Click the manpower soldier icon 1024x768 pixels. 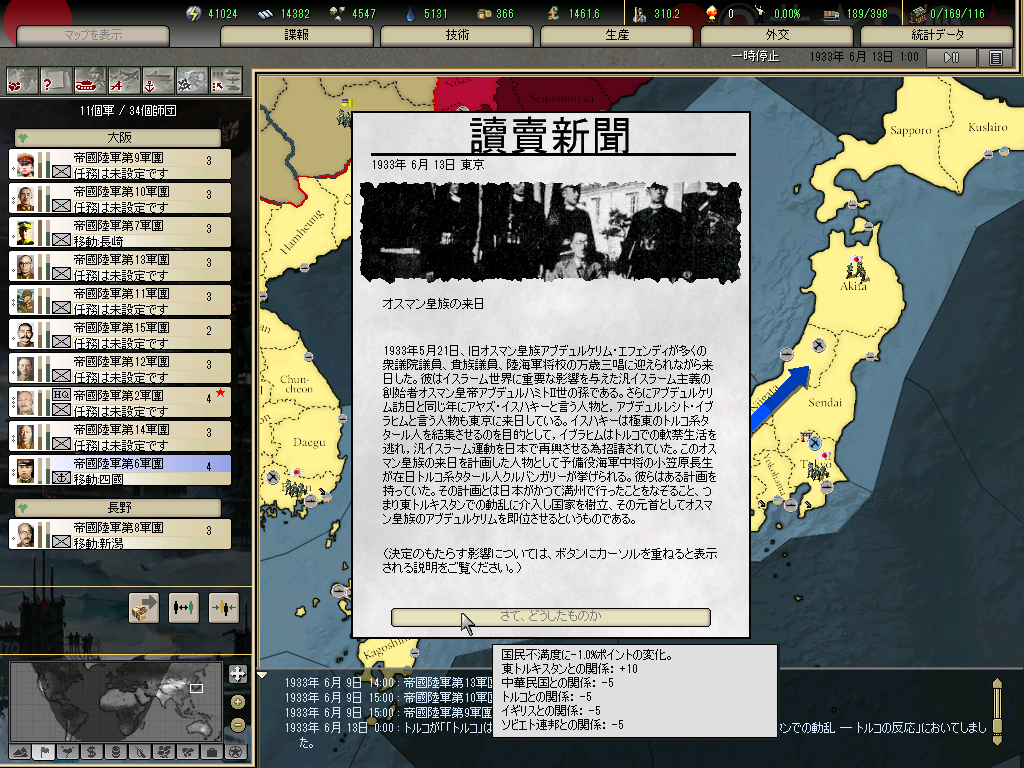point(639,13)
